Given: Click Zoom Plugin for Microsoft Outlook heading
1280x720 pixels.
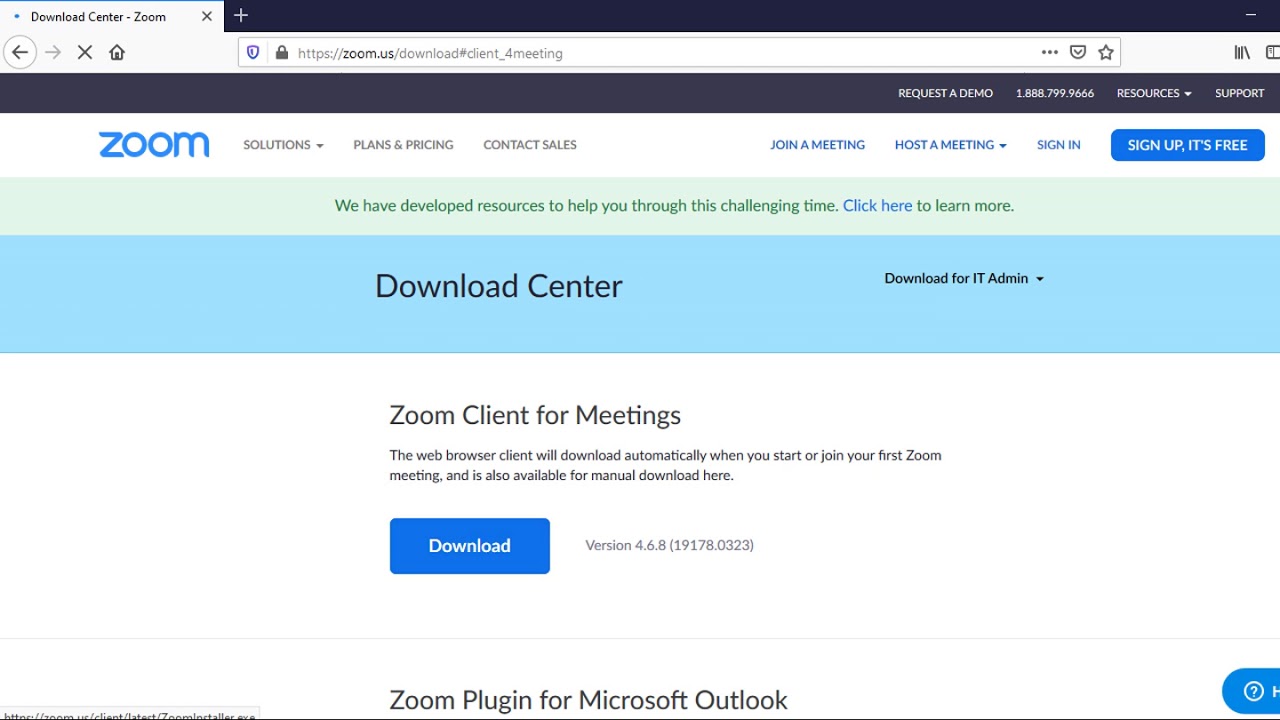Looking at the screenshot, I should point(588,700).
